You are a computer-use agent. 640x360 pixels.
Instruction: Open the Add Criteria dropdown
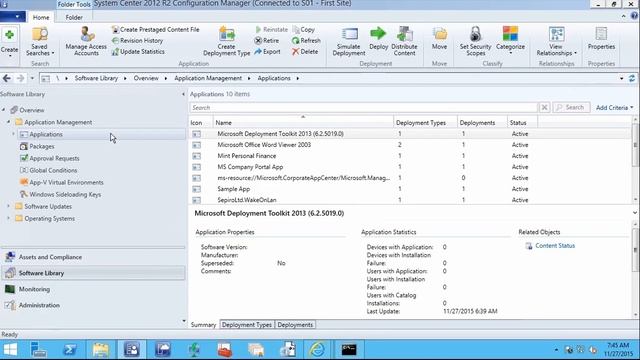614,107
